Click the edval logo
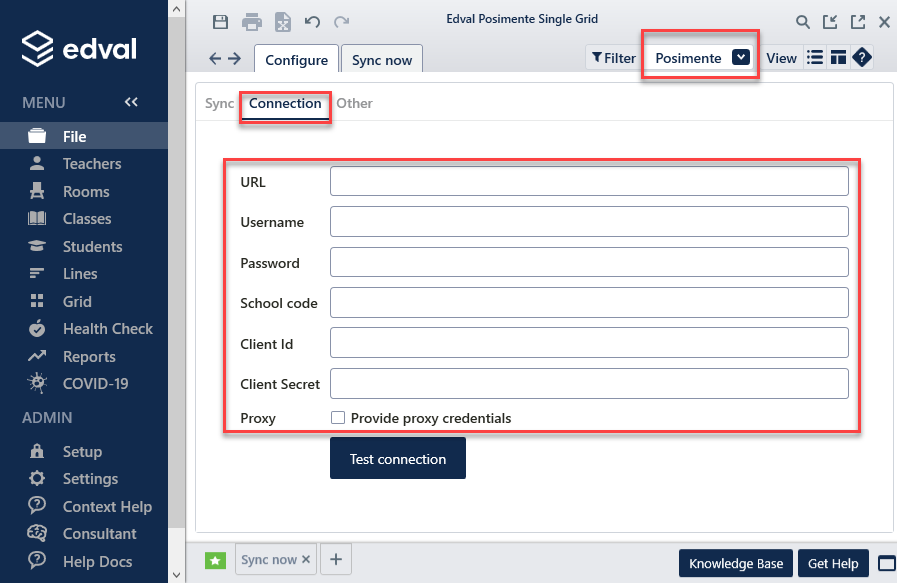Viewport: 897px width, 583px height. [79, 49]
